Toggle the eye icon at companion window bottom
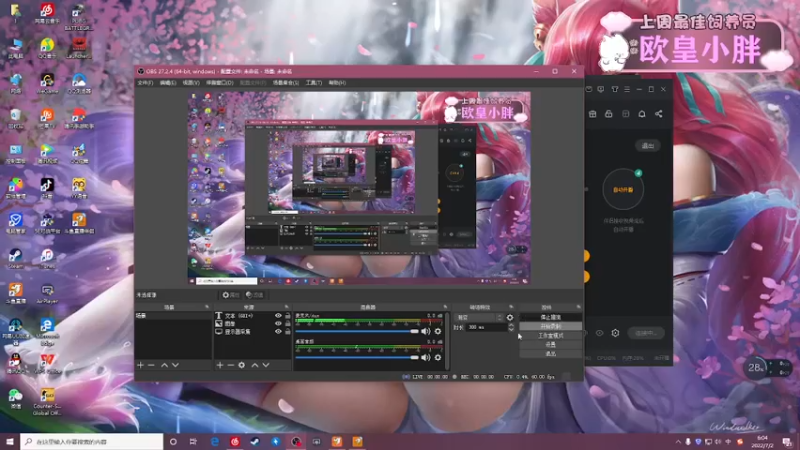This screenshot has height=450, width=800. pyautogui.click(x=599, y=333)
